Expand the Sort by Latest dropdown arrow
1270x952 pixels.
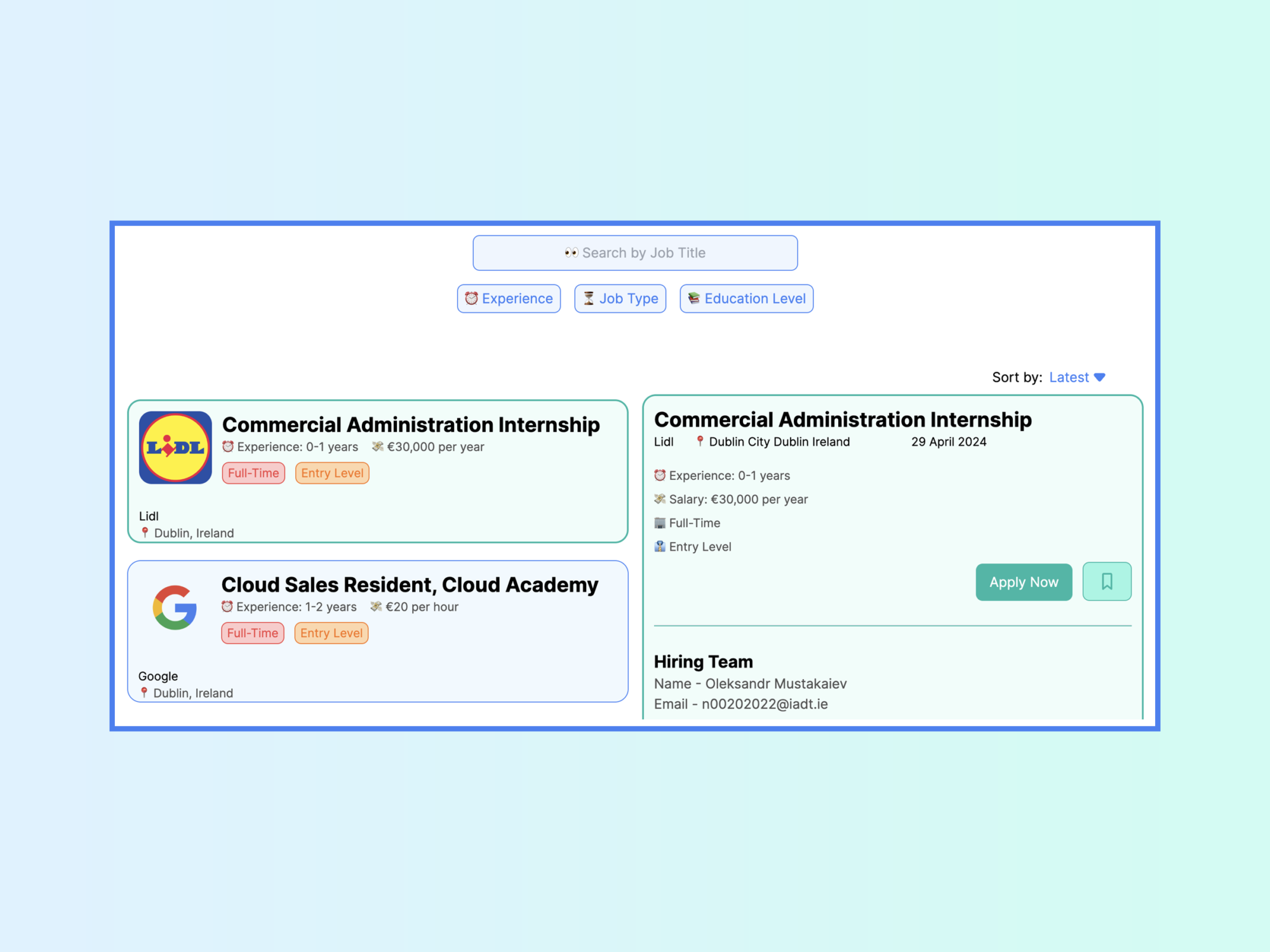point(1099,378)
